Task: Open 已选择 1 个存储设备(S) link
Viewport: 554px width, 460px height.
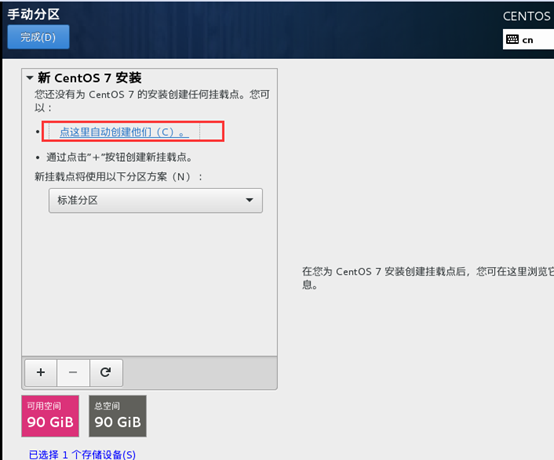Action: click(82, 454)
